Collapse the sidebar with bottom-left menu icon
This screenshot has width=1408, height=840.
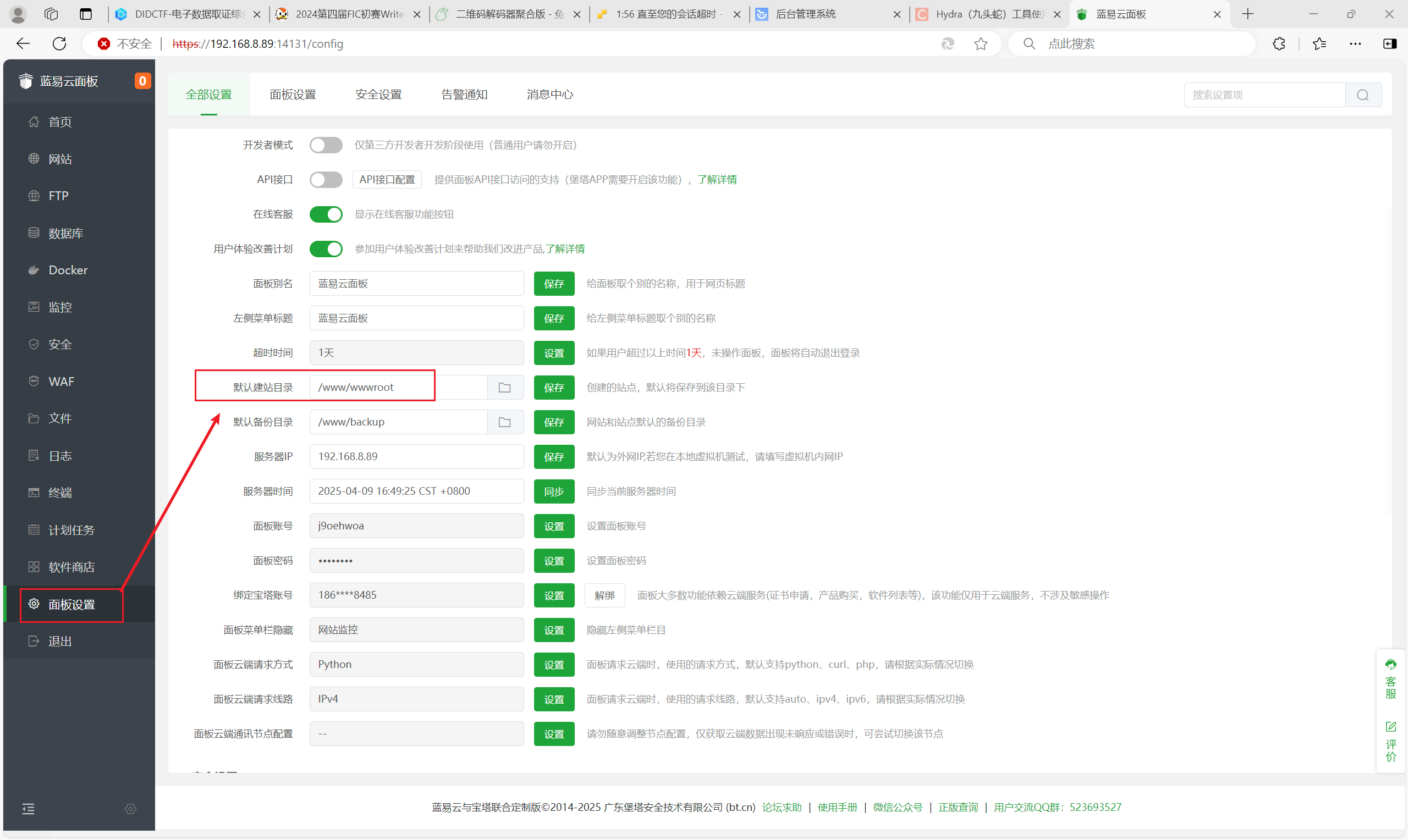28,809
